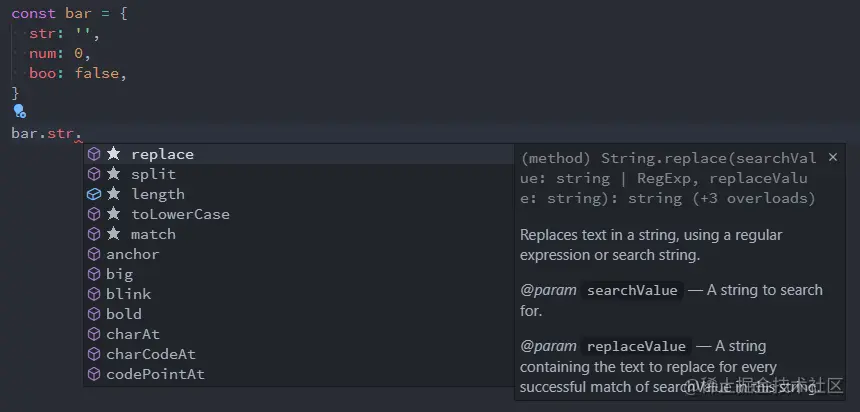Choose the match completion entry

tap(153, 234)
